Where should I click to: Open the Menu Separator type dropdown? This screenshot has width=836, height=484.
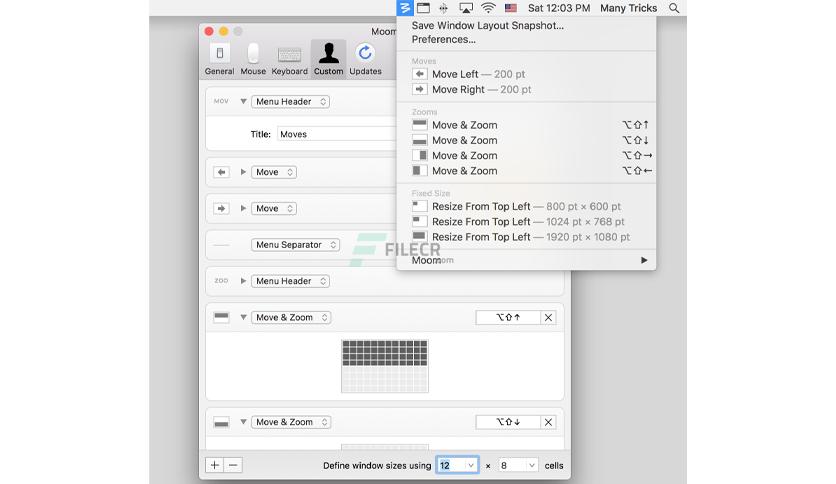coord(295,245)
